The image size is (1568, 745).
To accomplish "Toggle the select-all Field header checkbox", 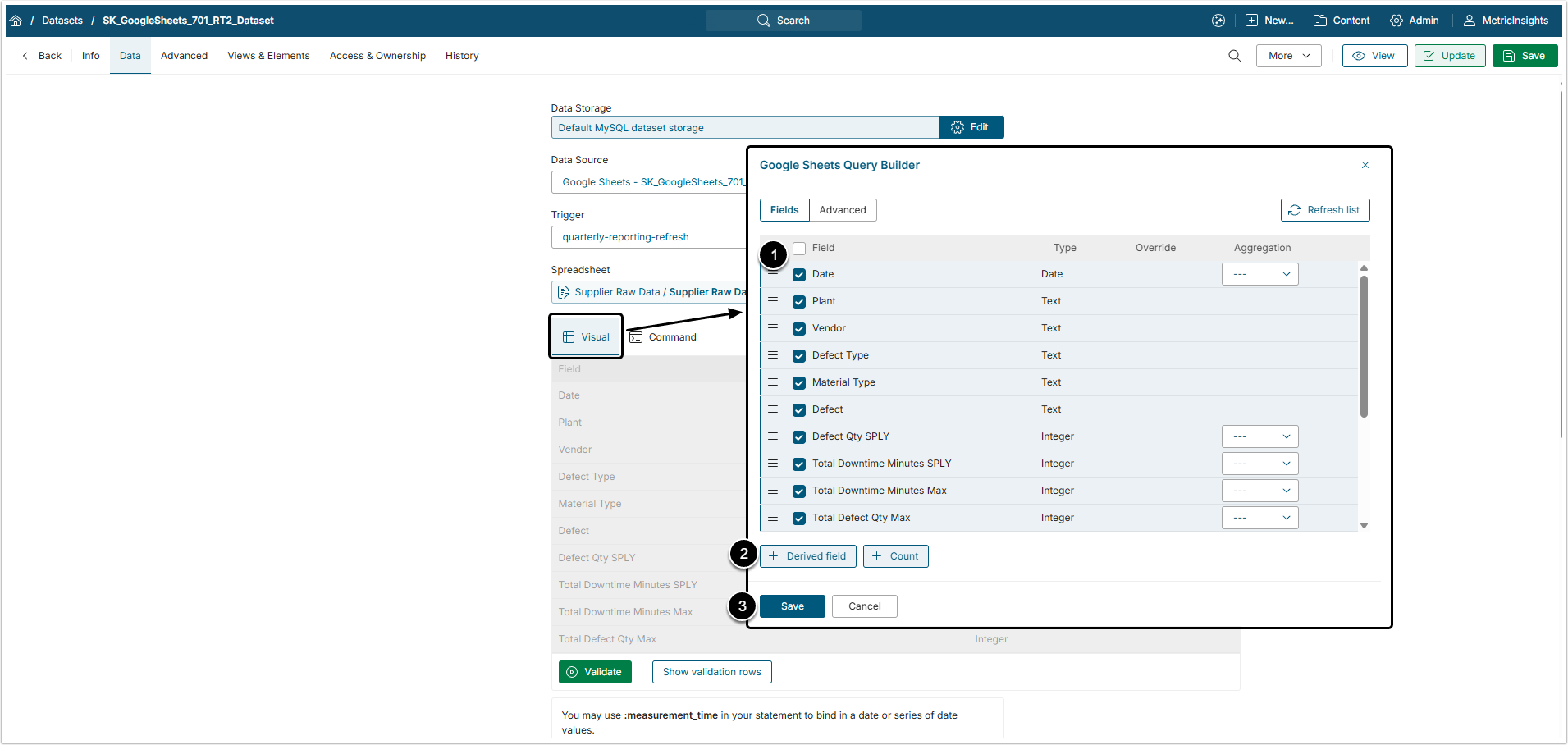I will [x=799, y=249].
